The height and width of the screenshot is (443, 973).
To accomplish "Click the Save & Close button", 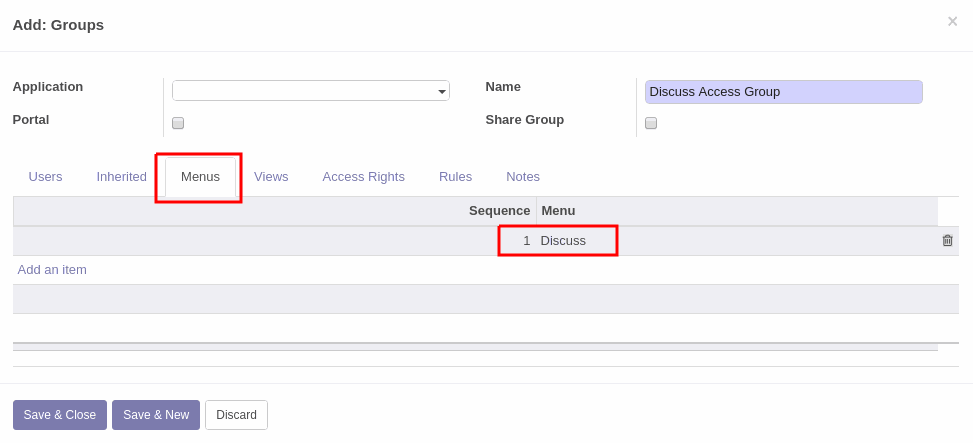I will pos(60,415).
